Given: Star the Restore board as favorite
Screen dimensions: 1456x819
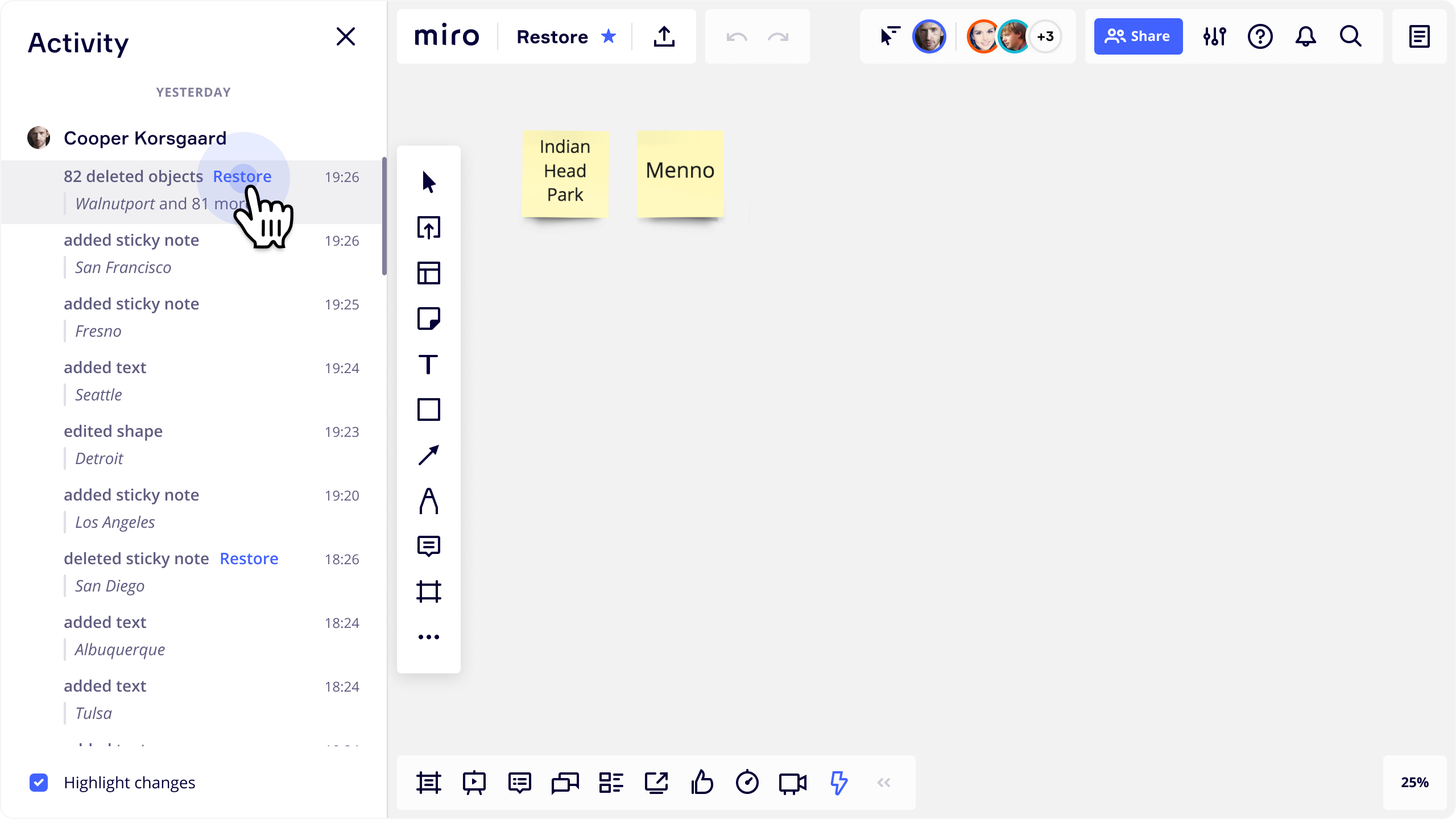Looking at the screenshot, I should click(609, 36).
